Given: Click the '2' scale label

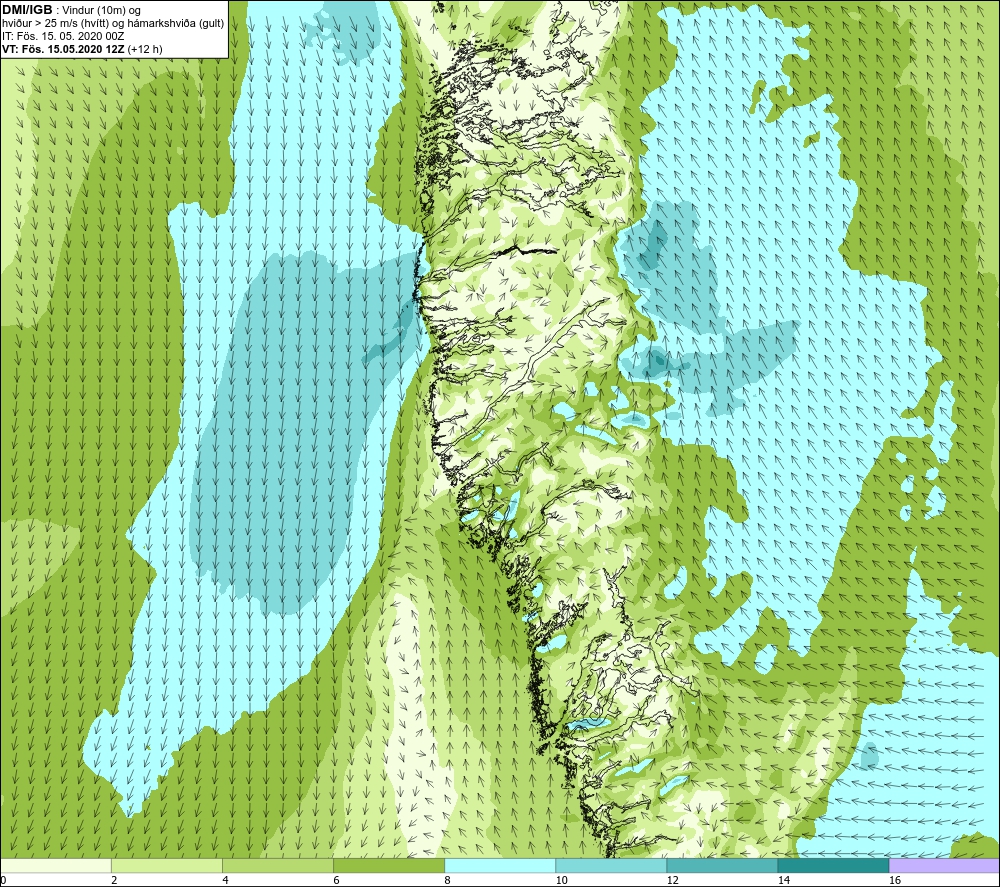Looking at the screenshot, I should [114, 881].
